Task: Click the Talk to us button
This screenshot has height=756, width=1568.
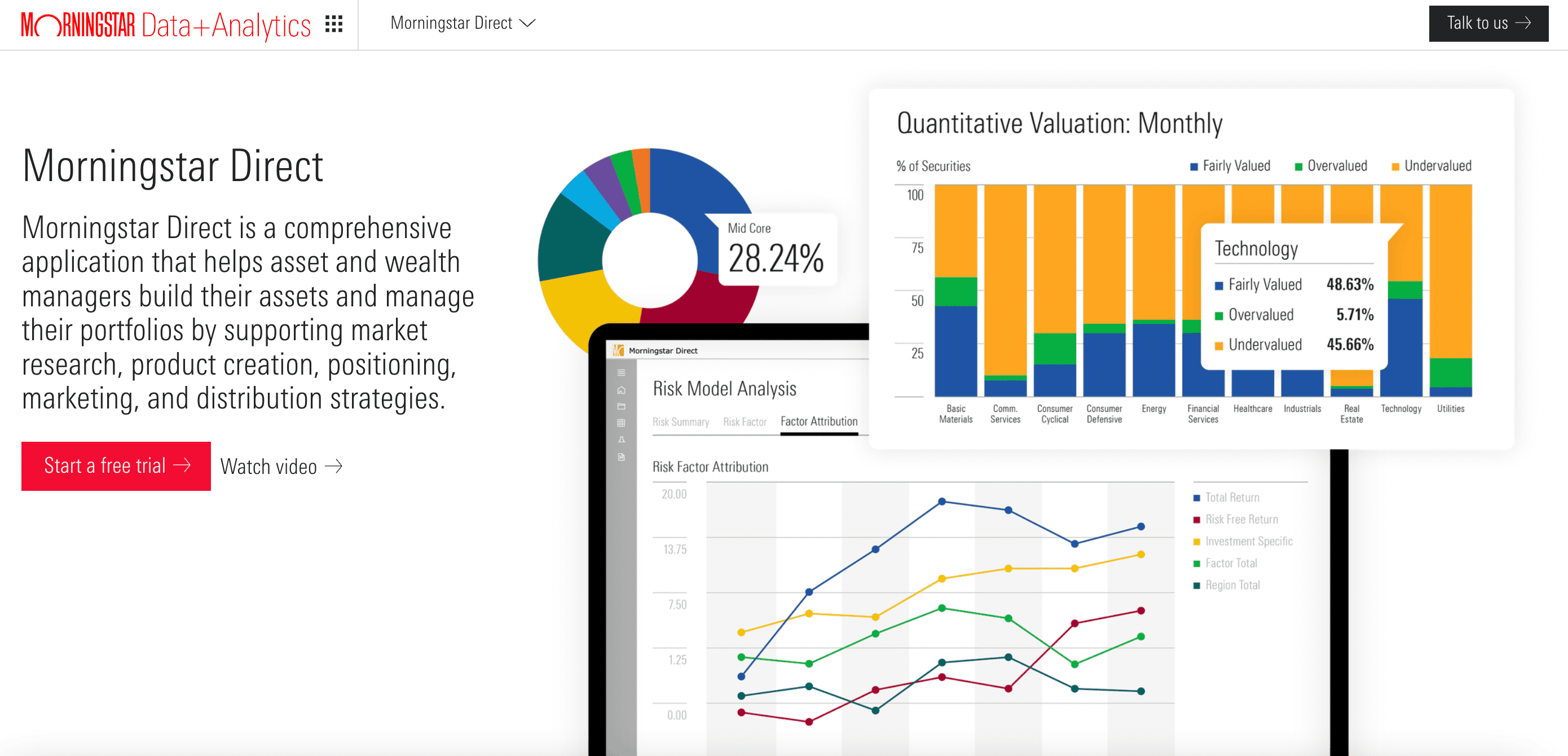Action: tap(1488, 23)
